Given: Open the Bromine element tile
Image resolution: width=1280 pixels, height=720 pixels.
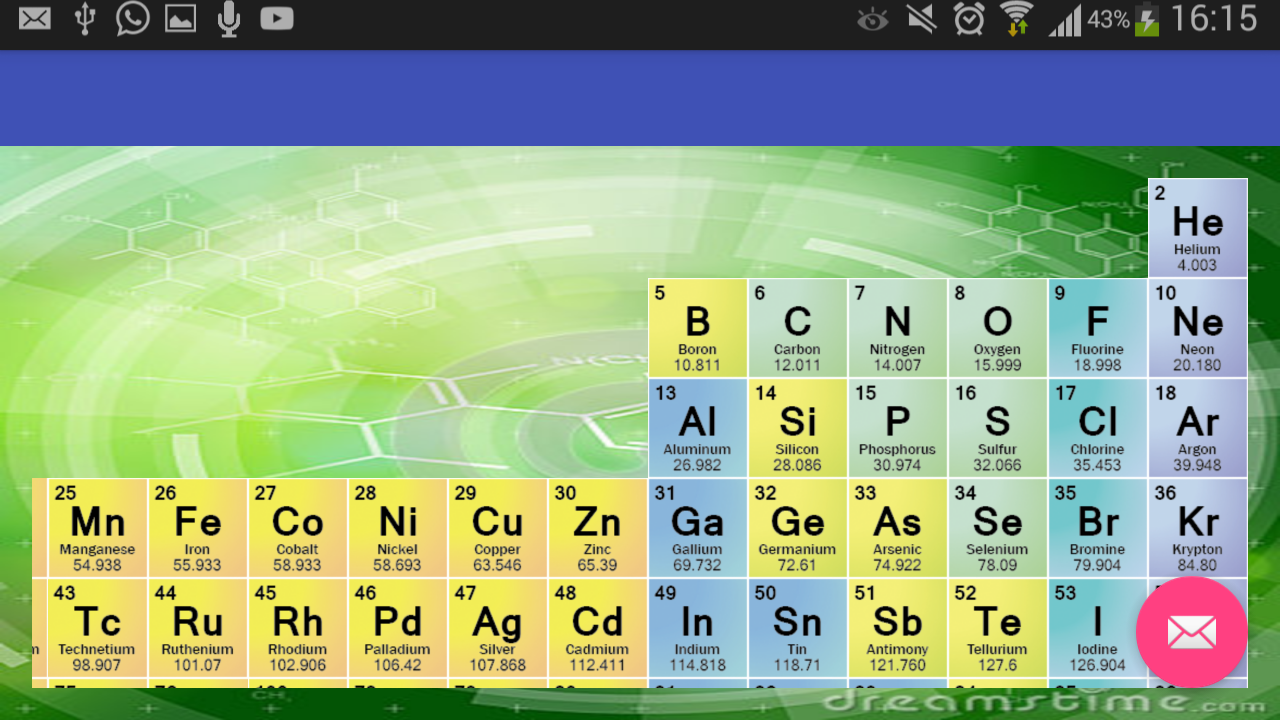Looking at the screenshot, I should pyautogui.click(x=1098, y=528).
